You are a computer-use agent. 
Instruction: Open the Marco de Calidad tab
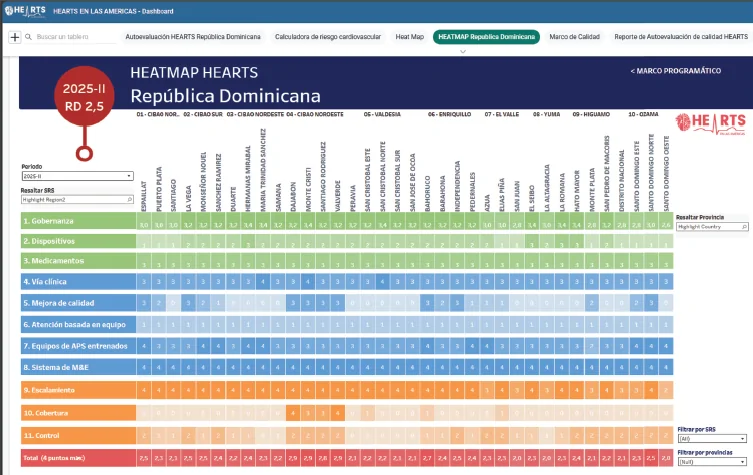[x=574, y=37]
